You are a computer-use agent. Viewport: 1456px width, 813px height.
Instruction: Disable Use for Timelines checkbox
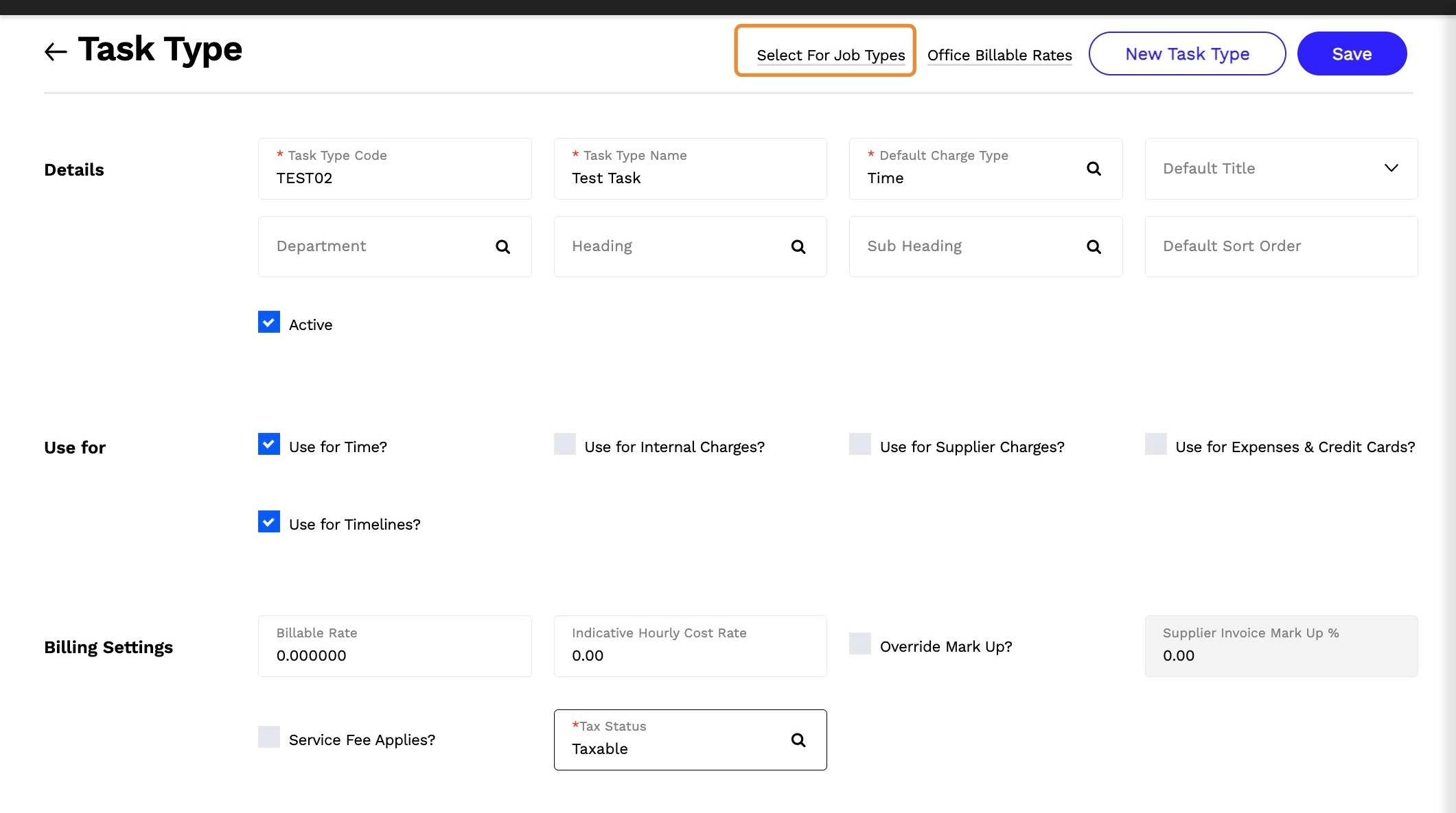point(269,522)
